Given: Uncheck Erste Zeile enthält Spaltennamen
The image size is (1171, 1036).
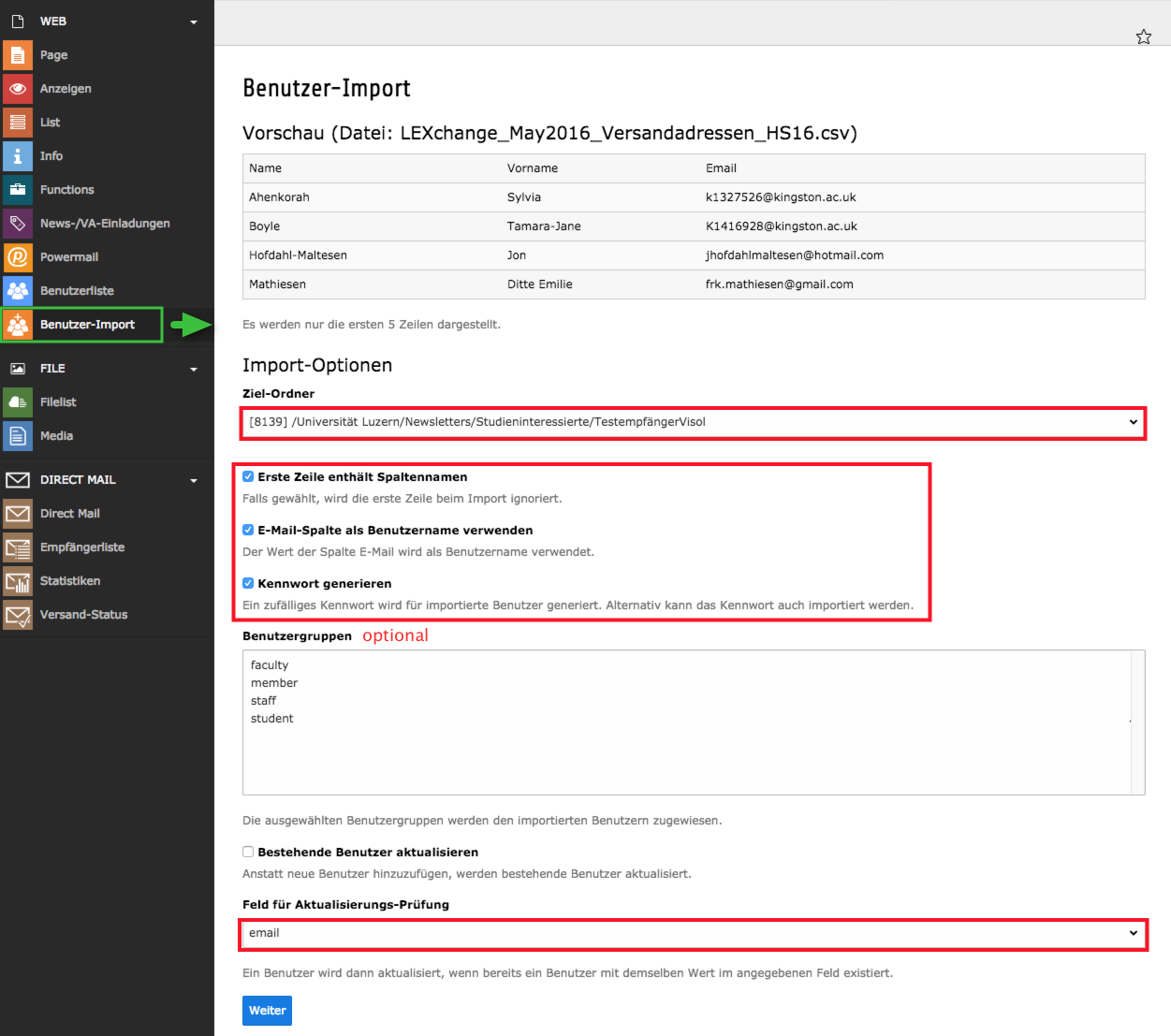Looking at the screenshot, I should pyautogui.click(x=248, y=476).
